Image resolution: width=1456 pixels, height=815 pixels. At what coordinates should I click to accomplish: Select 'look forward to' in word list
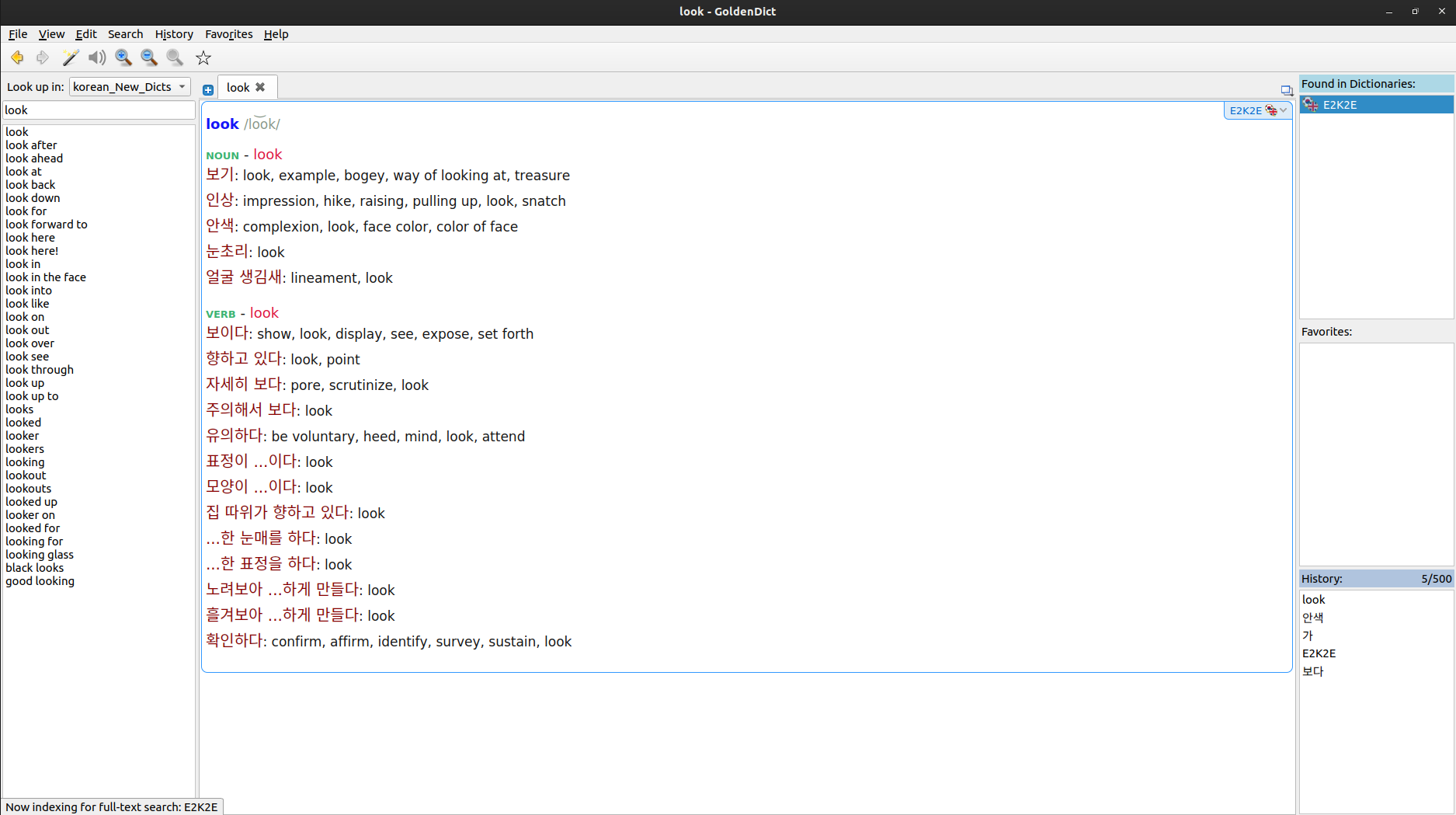click(x=47, y=225)
